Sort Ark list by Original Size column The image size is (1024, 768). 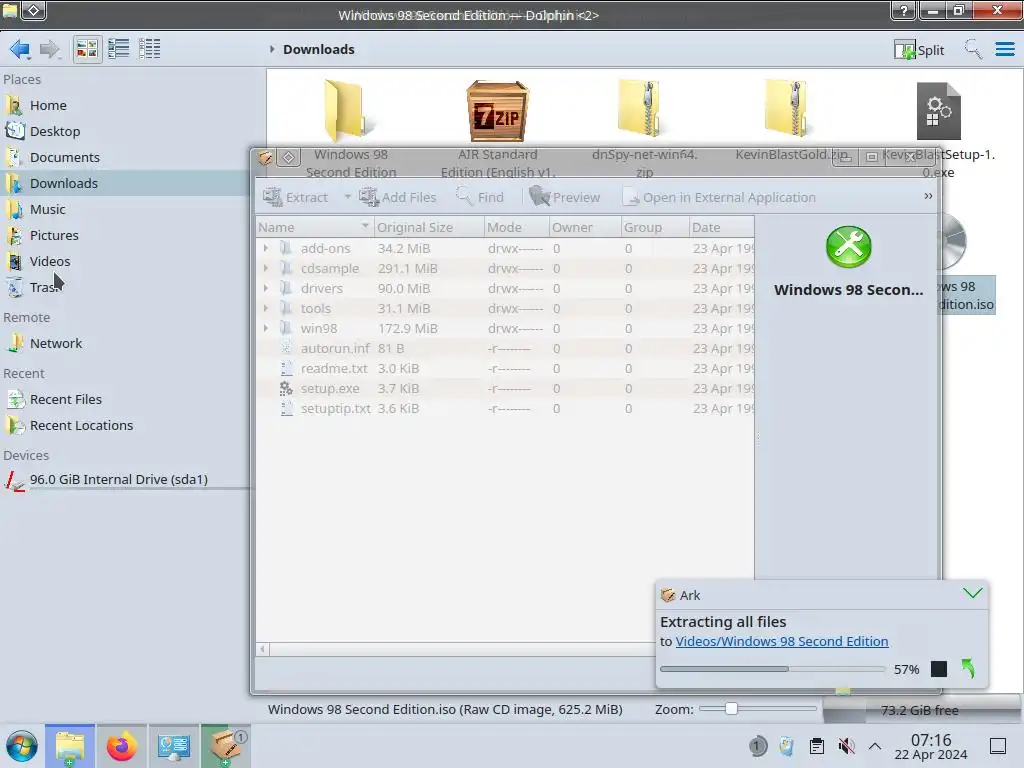[429, 227]
